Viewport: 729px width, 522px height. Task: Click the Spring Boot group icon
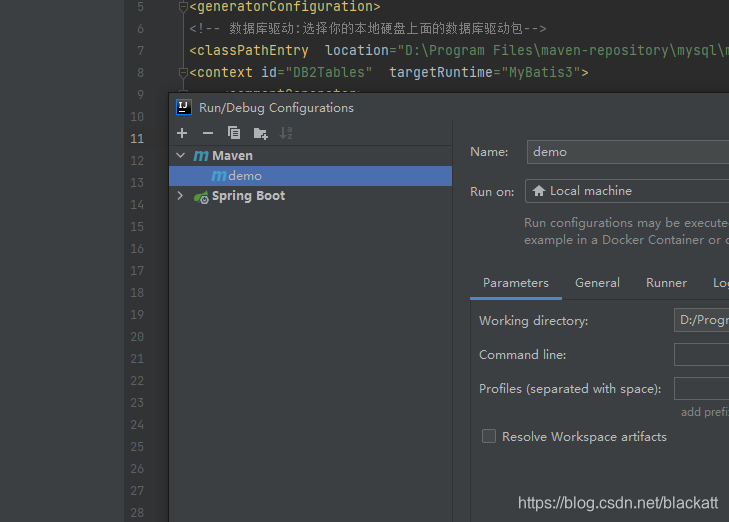click(201, 197)
